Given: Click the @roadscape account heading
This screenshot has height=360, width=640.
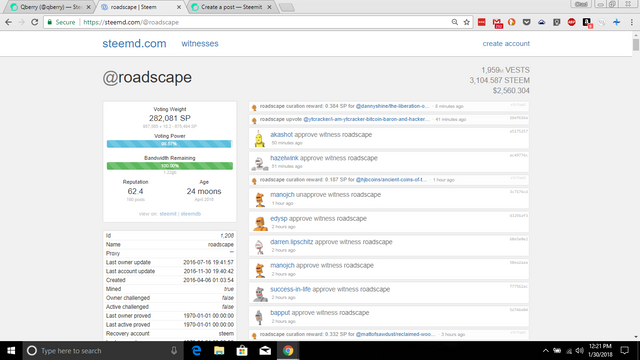Looking at the screenshot, I should coord(147,77).
